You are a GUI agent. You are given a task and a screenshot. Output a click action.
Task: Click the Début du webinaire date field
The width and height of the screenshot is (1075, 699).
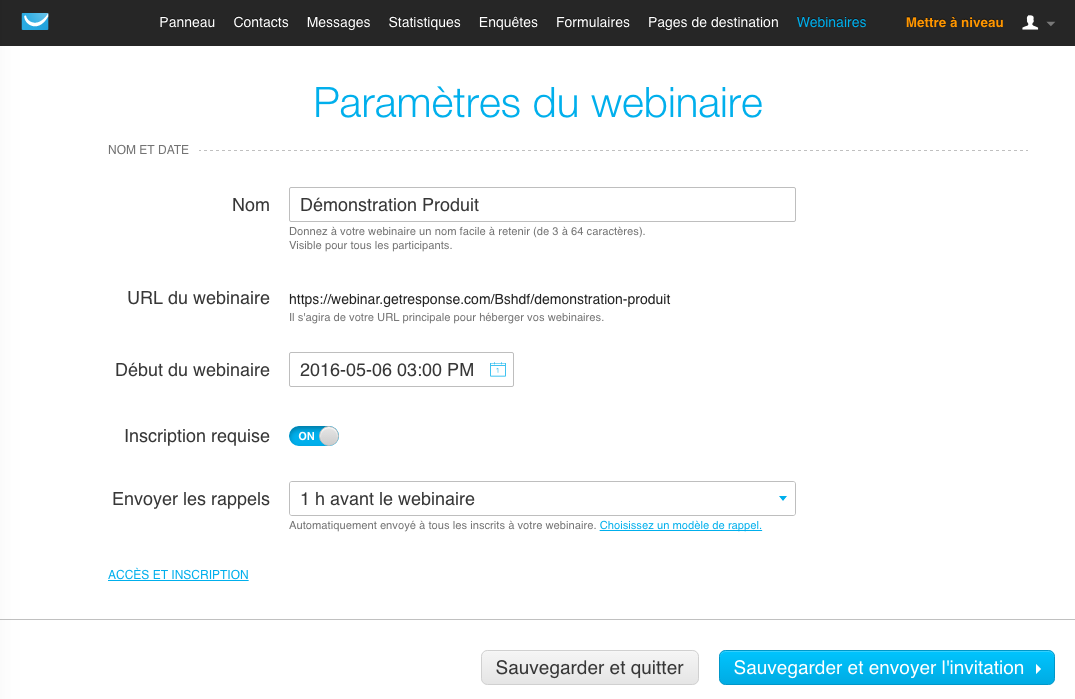coord(401,369)
